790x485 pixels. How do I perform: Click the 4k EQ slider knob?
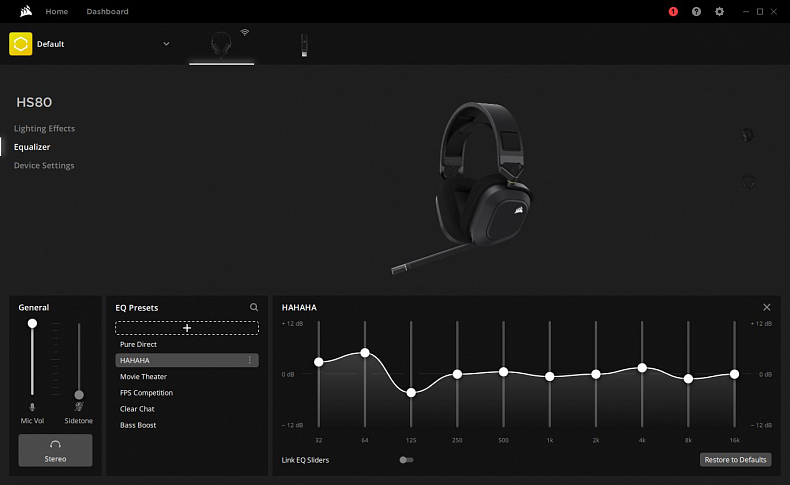[642, 368]
